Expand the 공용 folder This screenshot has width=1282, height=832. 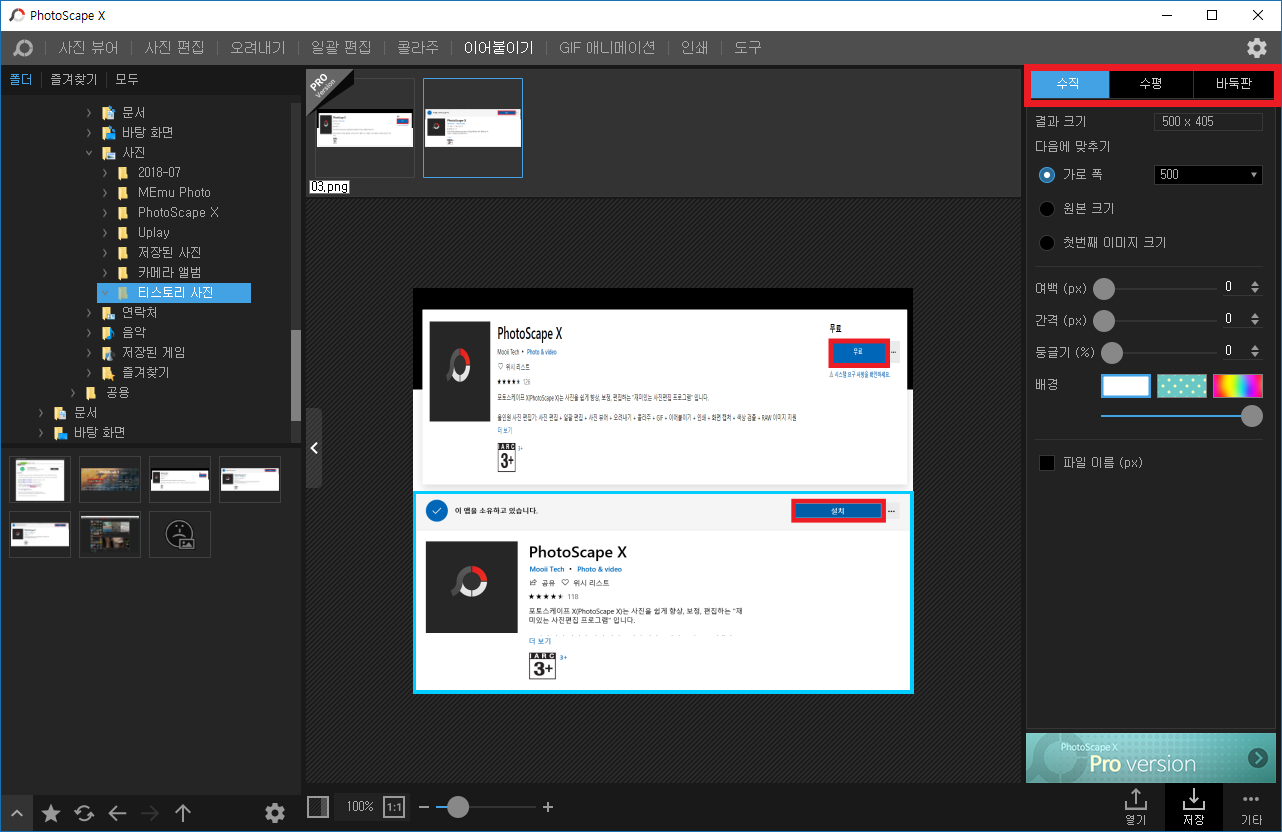point(72,392)
